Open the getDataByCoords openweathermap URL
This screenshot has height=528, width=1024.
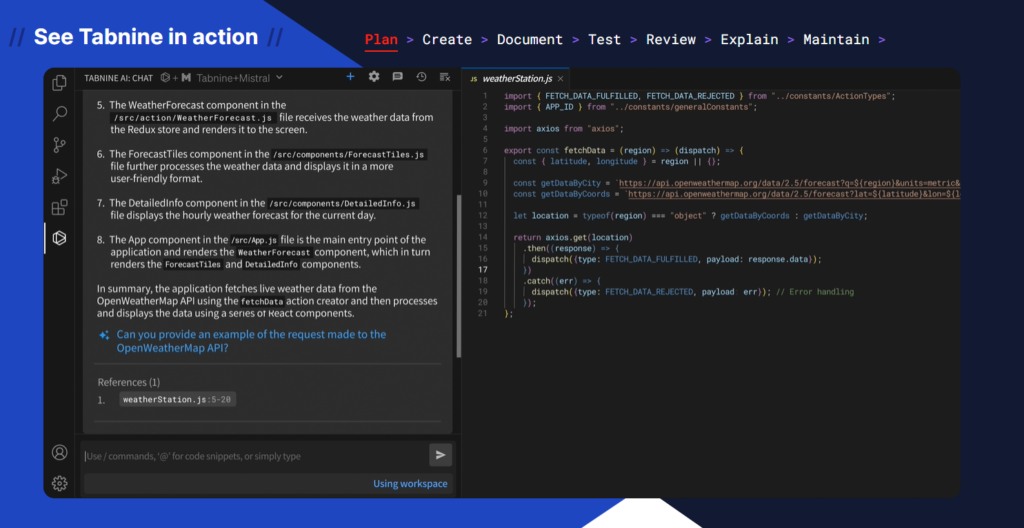794,194
